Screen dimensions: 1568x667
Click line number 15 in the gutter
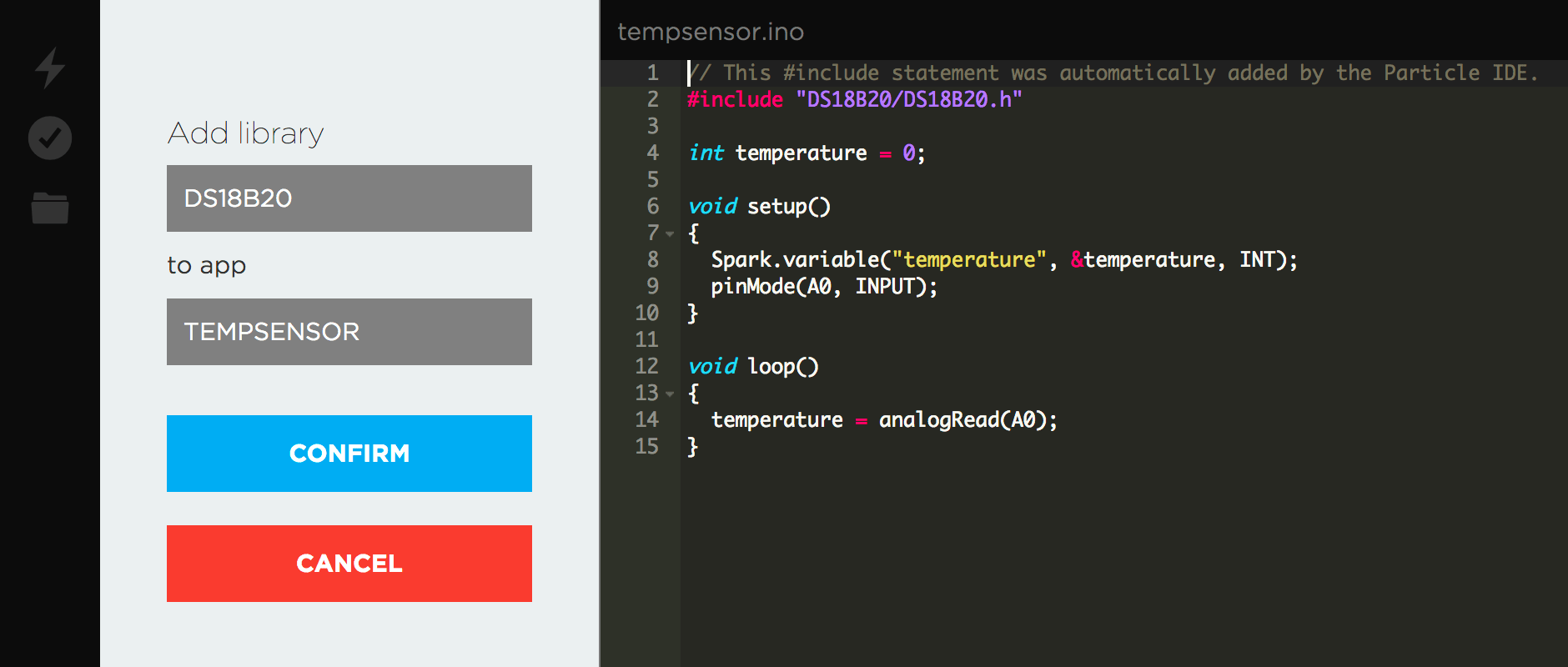pyautogui.click(x=646, y=446)
